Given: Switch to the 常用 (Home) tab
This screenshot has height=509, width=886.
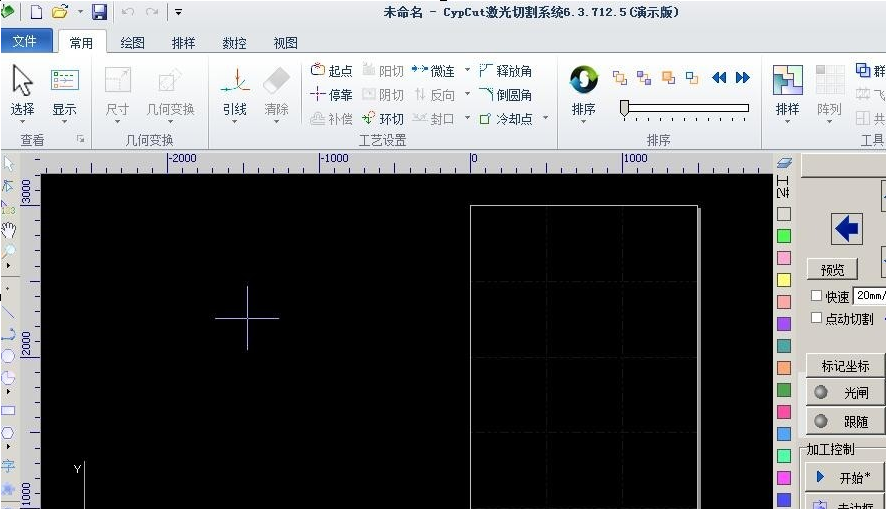Looking at the screenshot, I should (x=81, y=42).
